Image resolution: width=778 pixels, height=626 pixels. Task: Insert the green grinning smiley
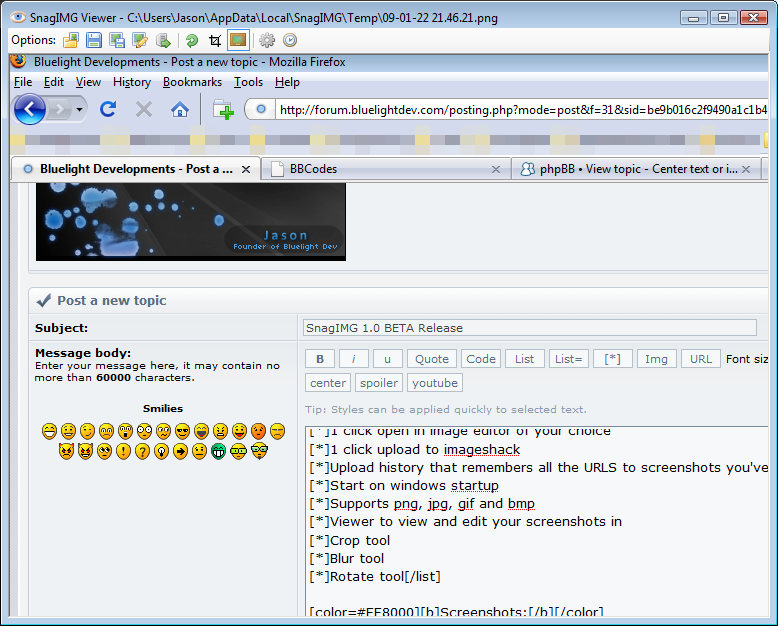(218, 451)
